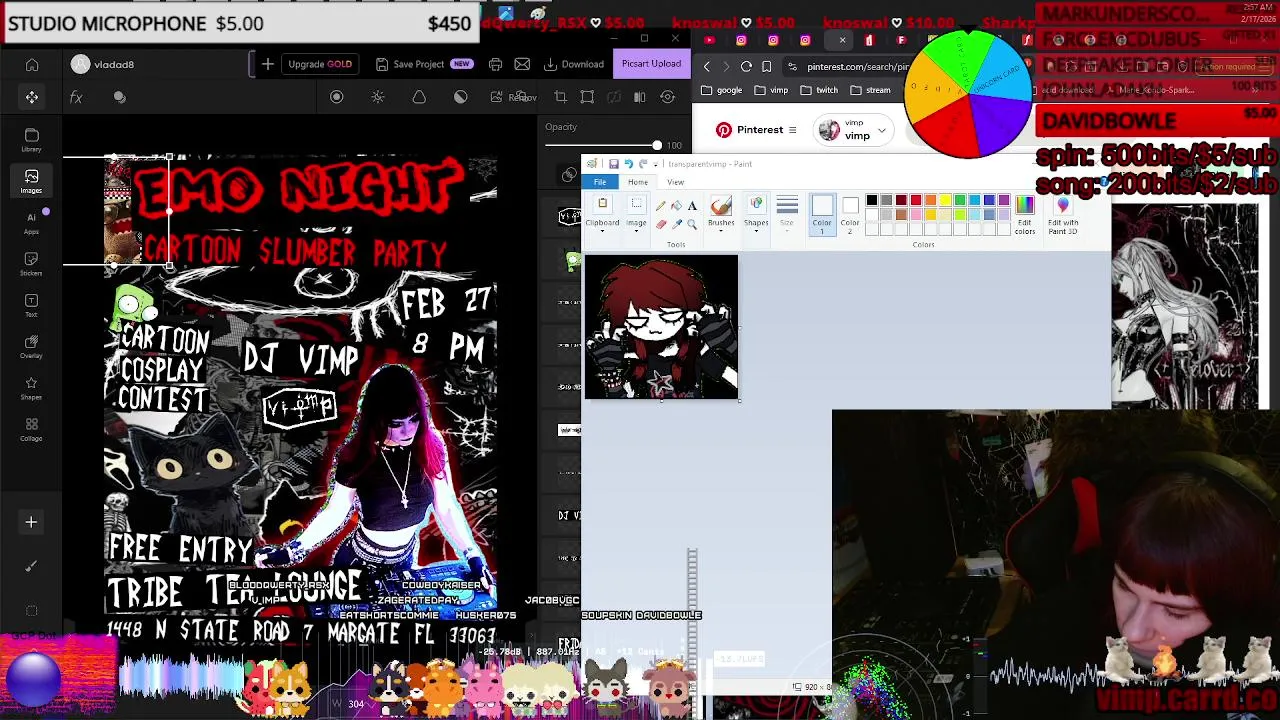Viewport: 1280px width, 720px height.
Task: Select the Color picker tool in Paint
Action: click(x=676, y=224)
